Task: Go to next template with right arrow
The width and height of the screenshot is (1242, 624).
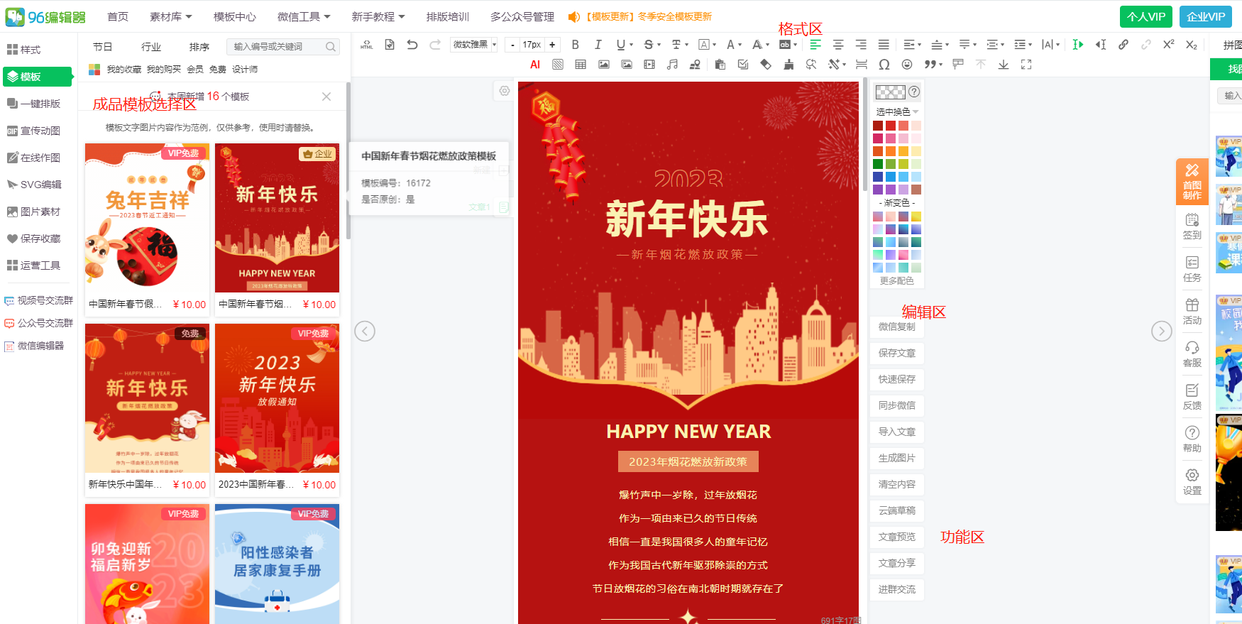Action: [1161, 331]
